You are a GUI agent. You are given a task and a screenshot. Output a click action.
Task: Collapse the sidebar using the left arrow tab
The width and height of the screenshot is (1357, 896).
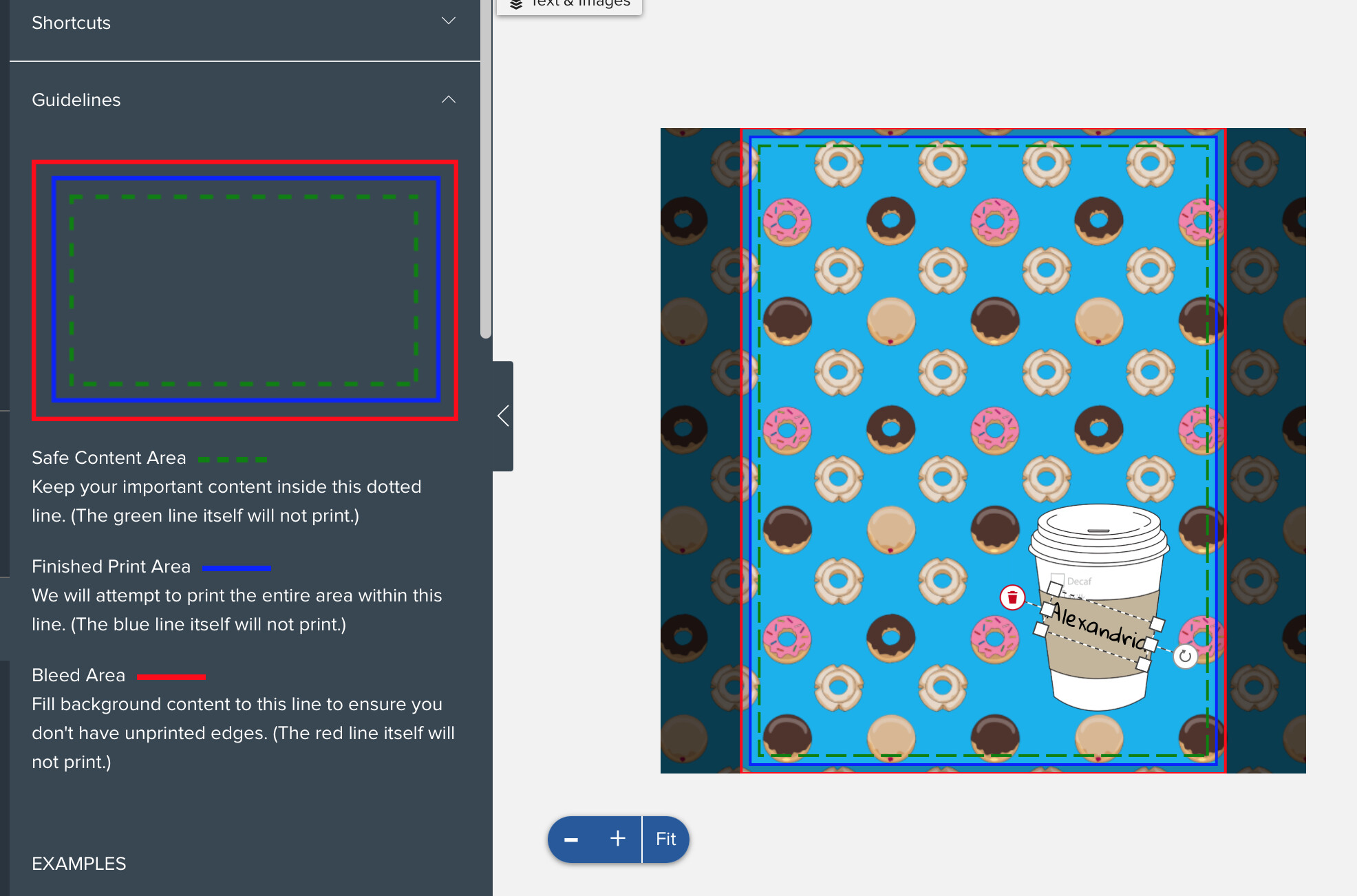pos(503,416)
